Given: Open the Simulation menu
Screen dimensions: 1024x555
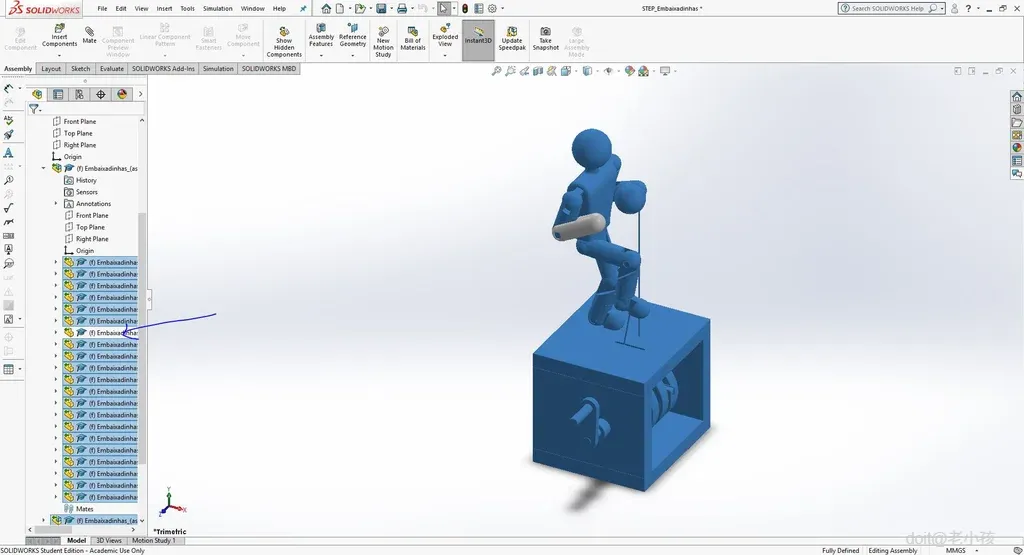Looking at the screenshot, I should (x=217, y=8).
